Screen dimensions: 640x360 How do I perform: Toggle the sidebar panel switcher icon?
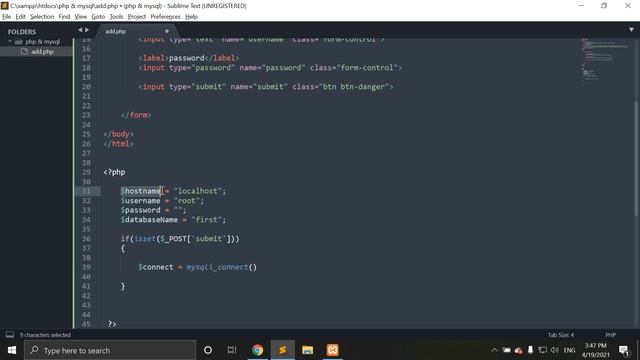pyautogui.click(x=10, y=335)
